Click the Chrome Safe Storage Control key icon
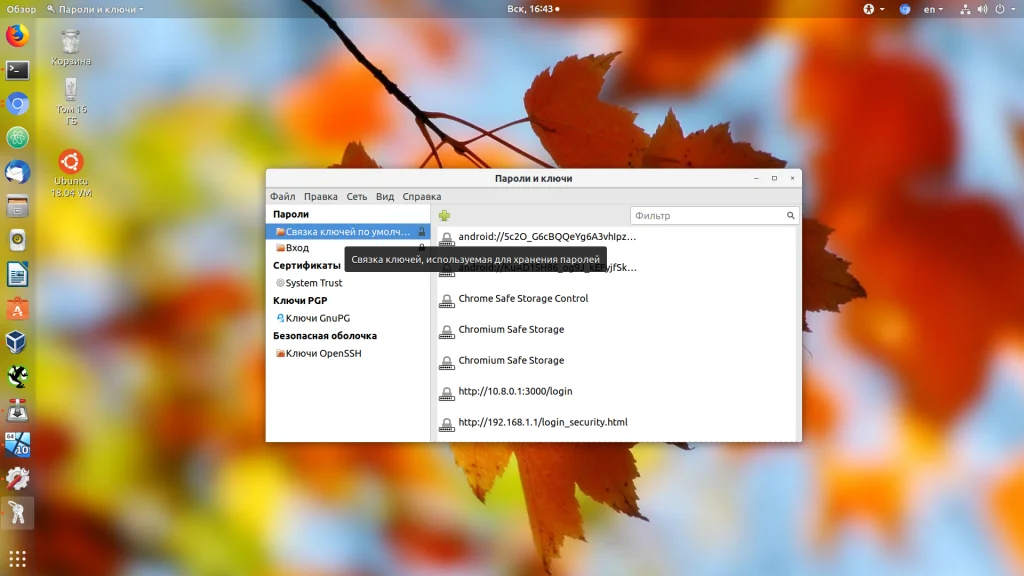Viewport: 1024px width, 576px height. [x=447, y=300]
